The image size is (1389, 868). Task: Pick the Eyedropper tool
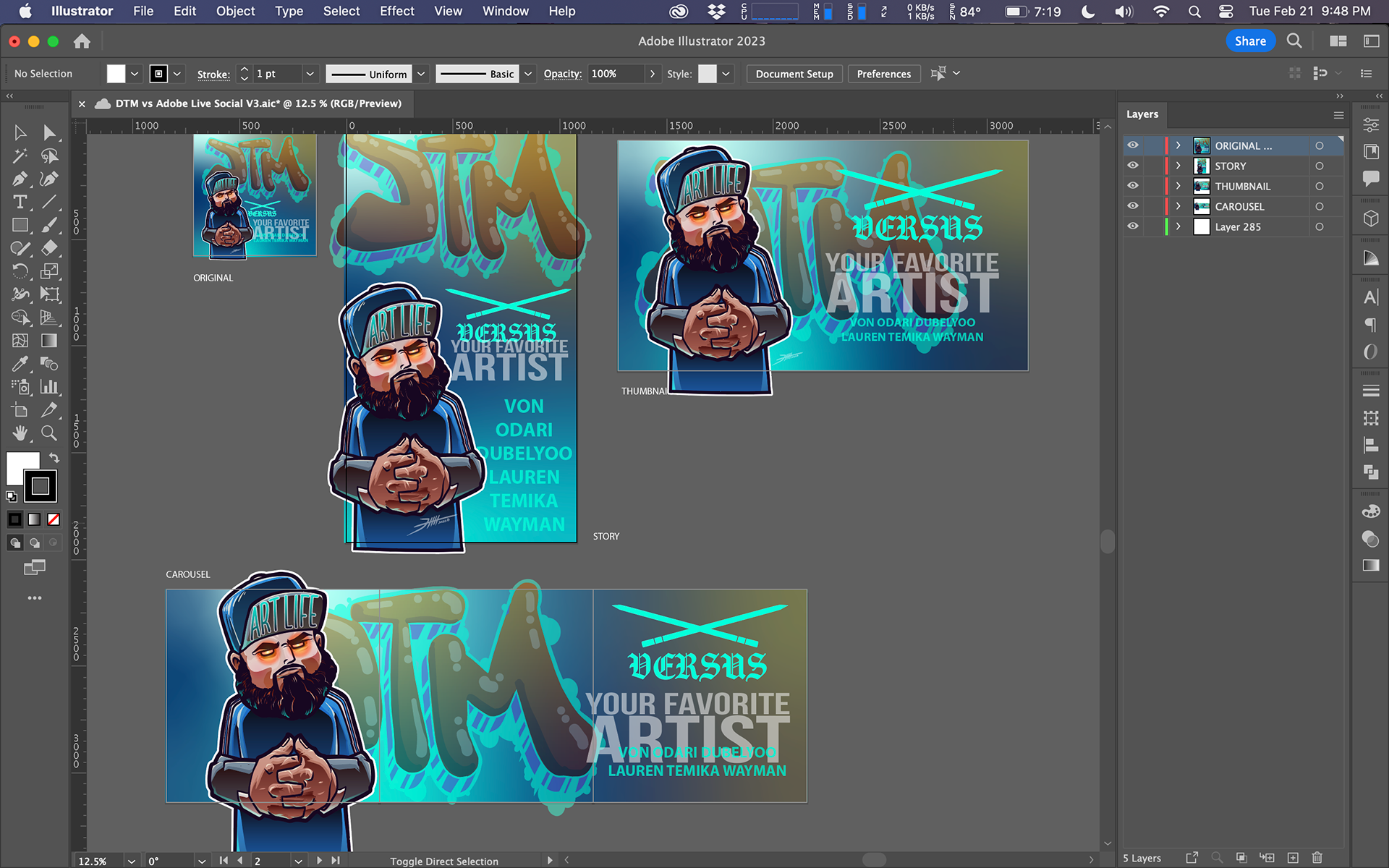[20, 364]
